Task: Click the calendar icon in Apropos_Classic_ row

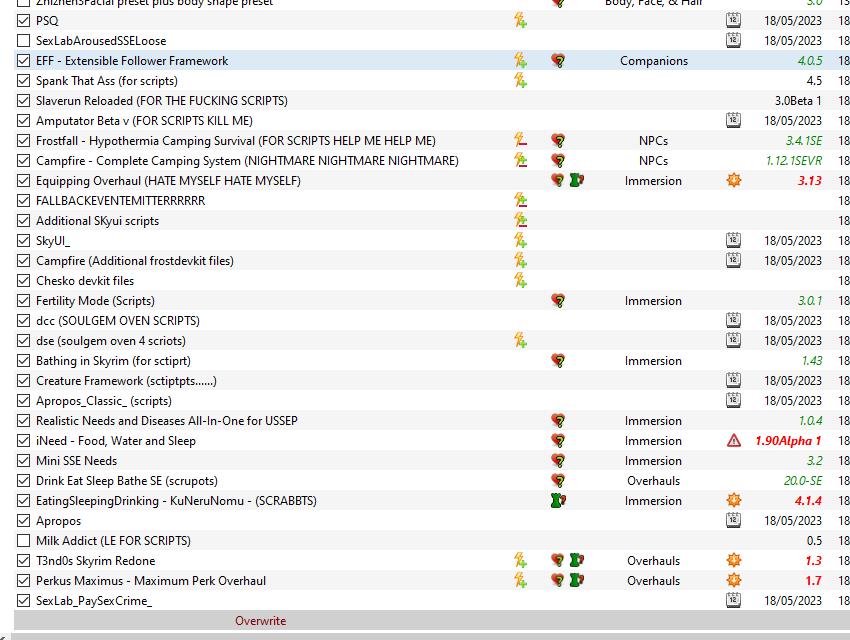Action: [x=733, y=400]
